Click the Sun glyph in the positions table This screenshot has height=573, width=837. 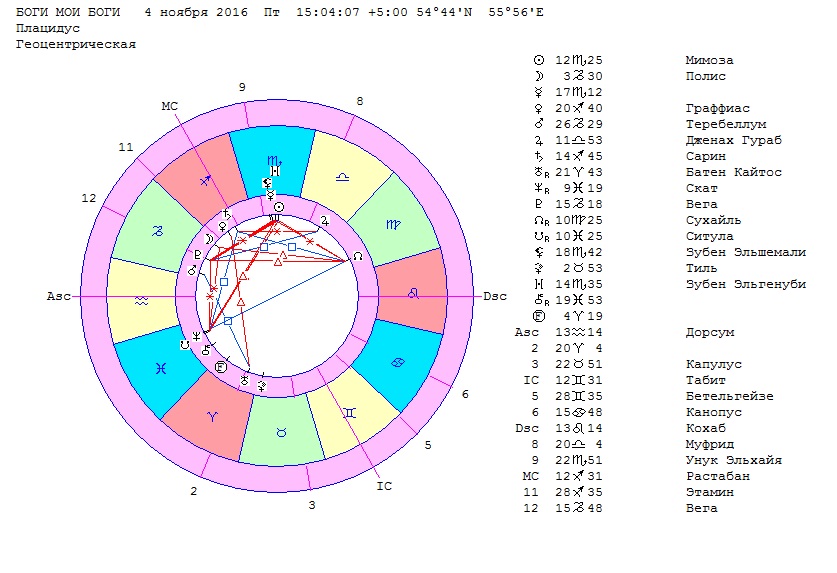point(540,60)
